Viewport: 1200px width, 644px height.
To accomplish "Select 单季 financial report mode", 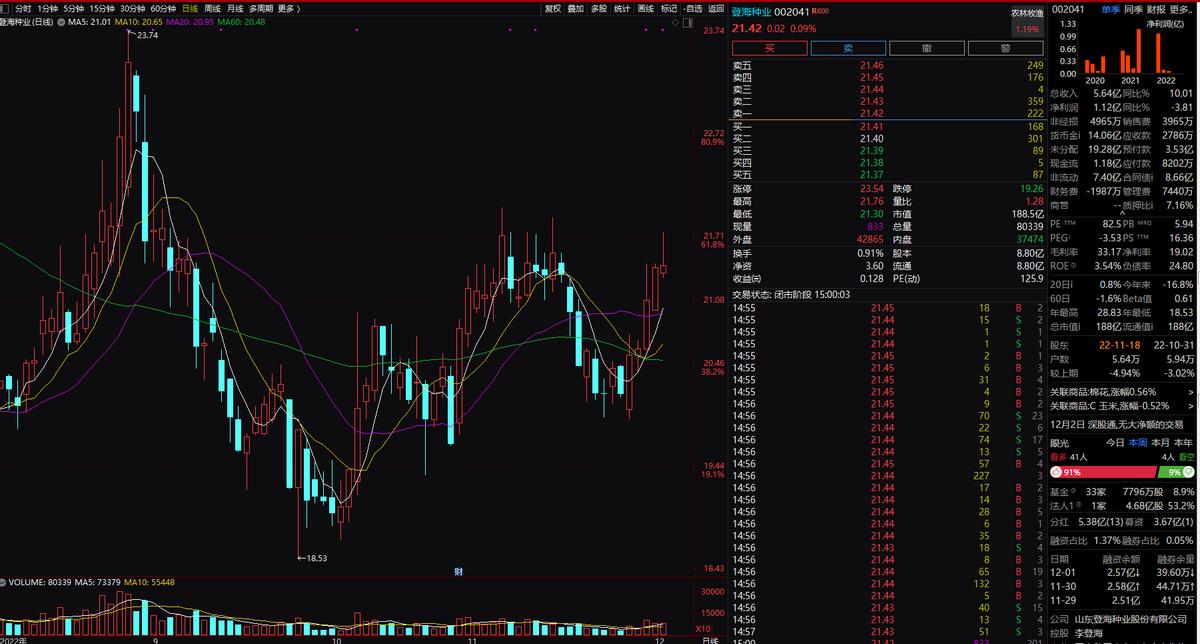I will click(1110, 9).
